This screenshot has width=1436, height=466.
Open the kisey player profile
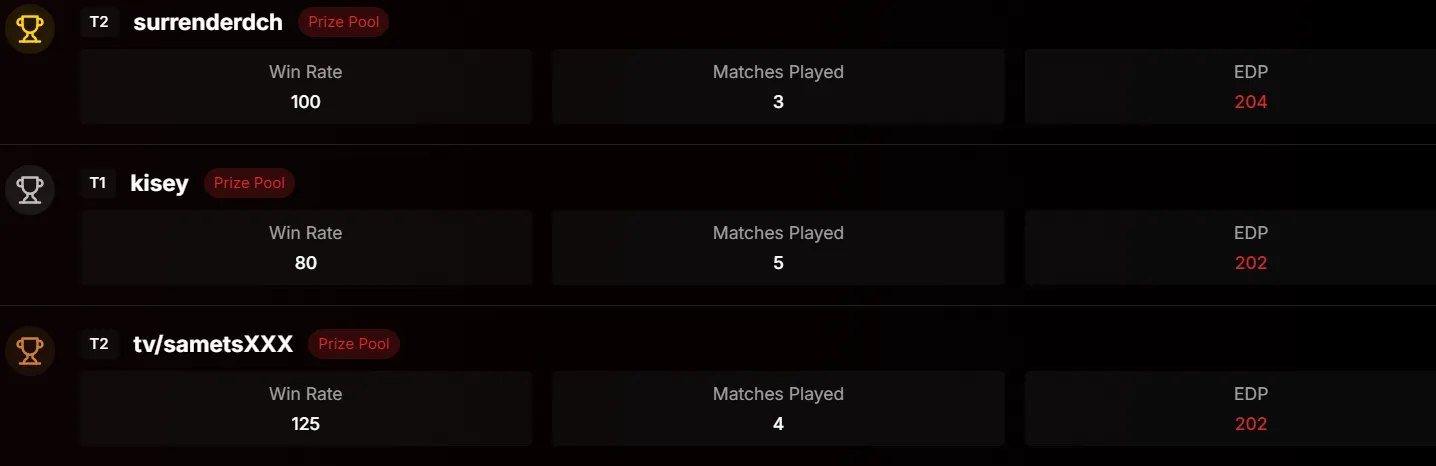click(160, 183)
